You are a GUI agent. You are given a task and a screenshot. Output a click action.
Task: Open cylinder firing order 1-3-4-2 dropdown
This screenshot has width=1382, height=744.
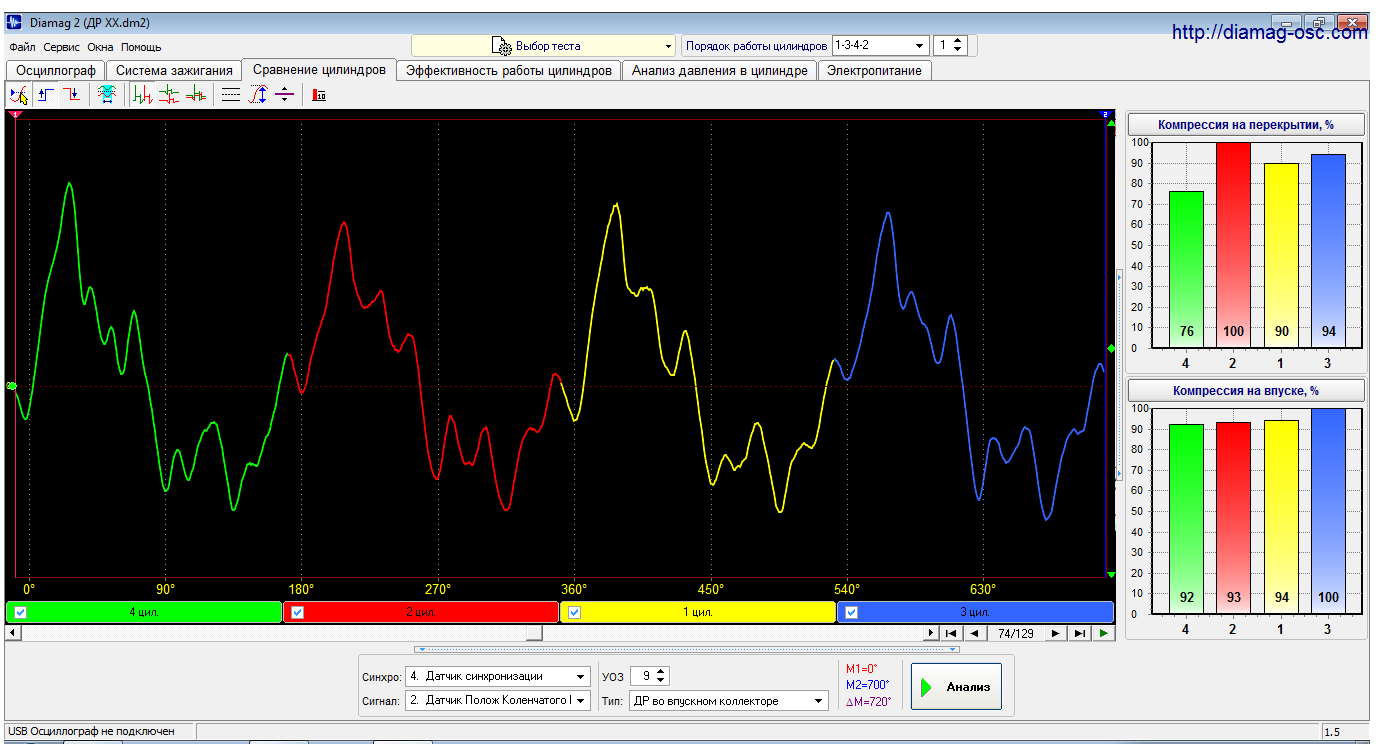pyautogui.click(x=880, y=46)
